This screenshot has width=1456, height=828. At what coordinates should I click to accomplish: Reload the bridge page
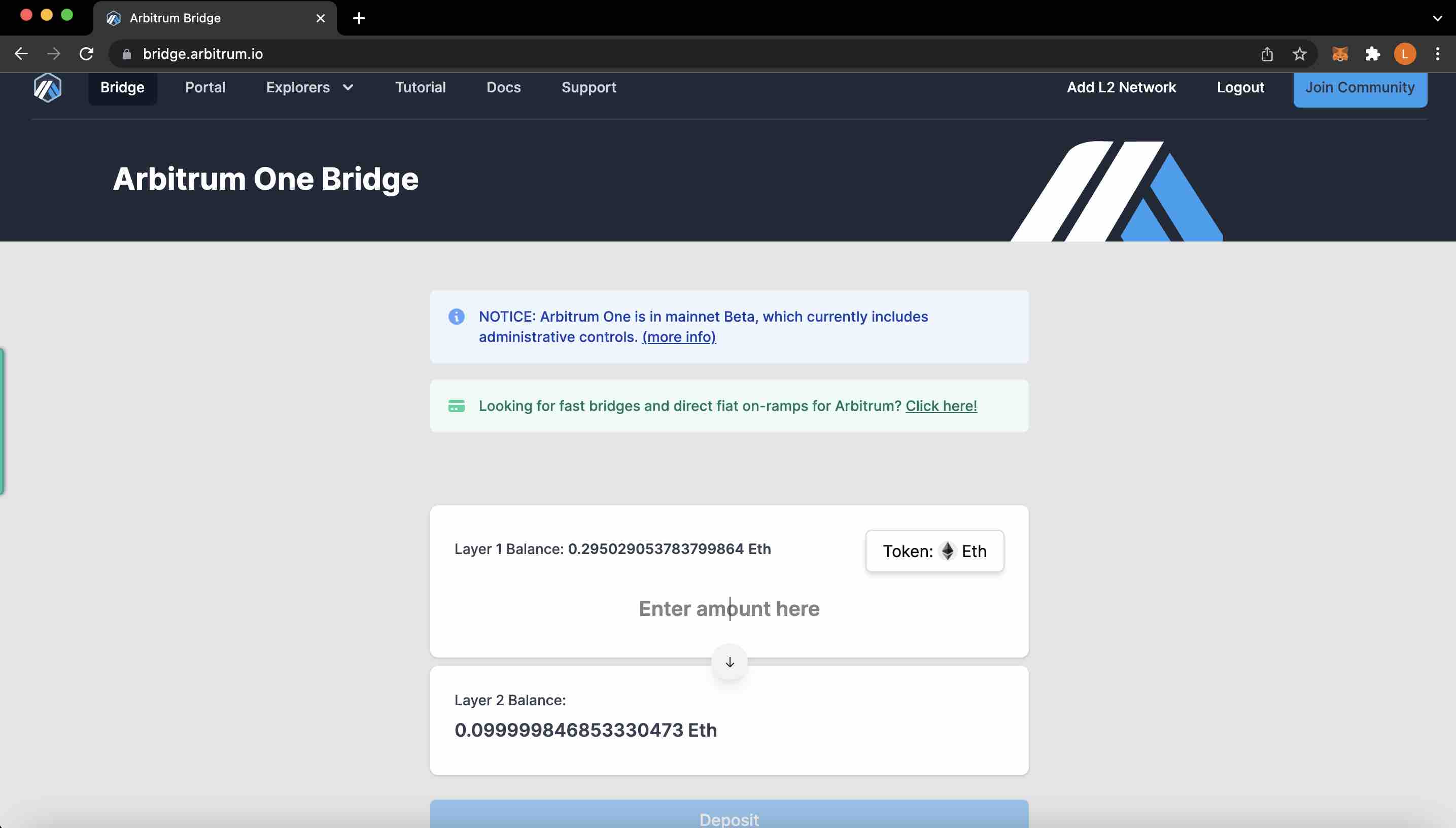pyautogui.click(x=86, y=54)
